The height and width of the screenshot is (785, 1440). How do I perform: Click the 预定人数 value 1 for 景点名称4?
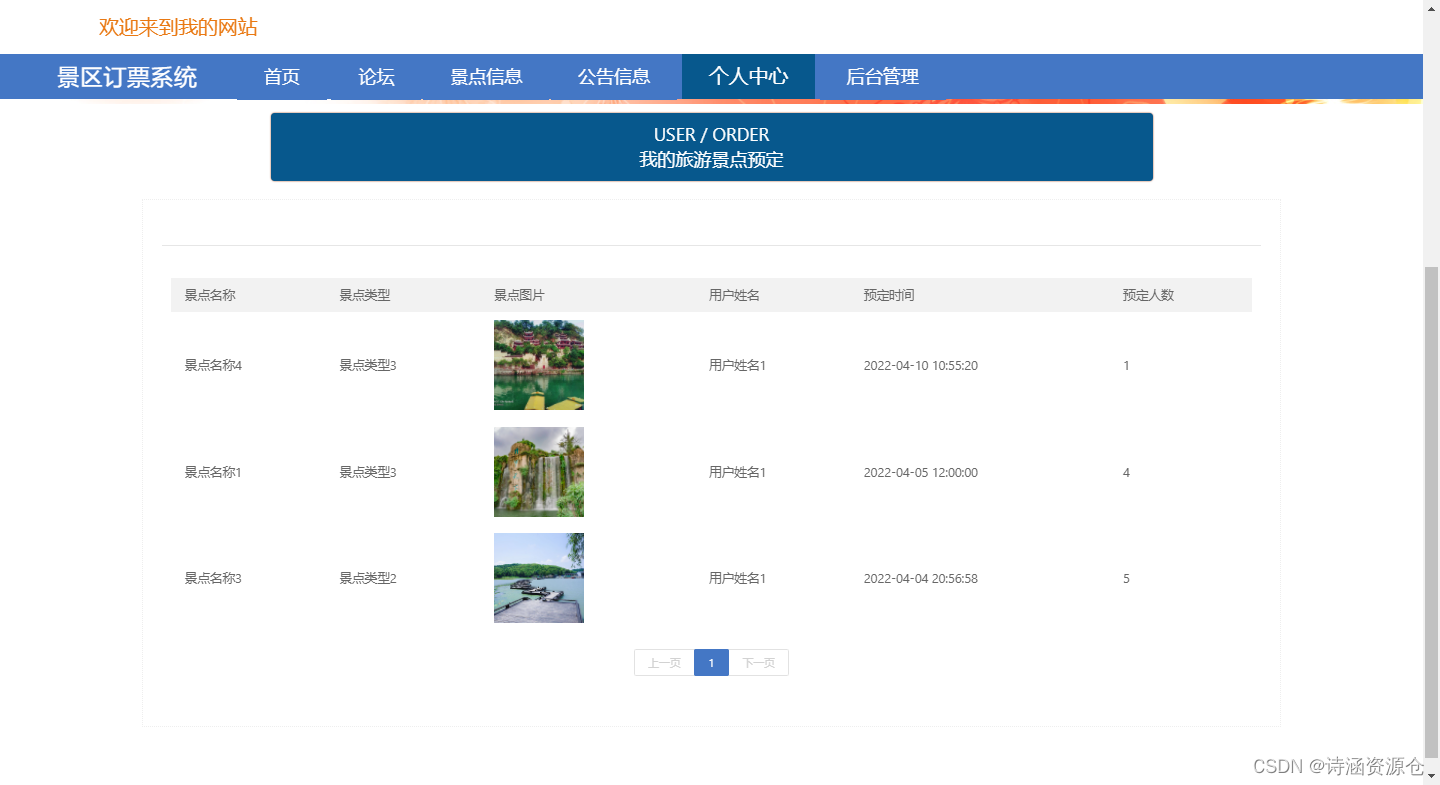coord(1126,365)
